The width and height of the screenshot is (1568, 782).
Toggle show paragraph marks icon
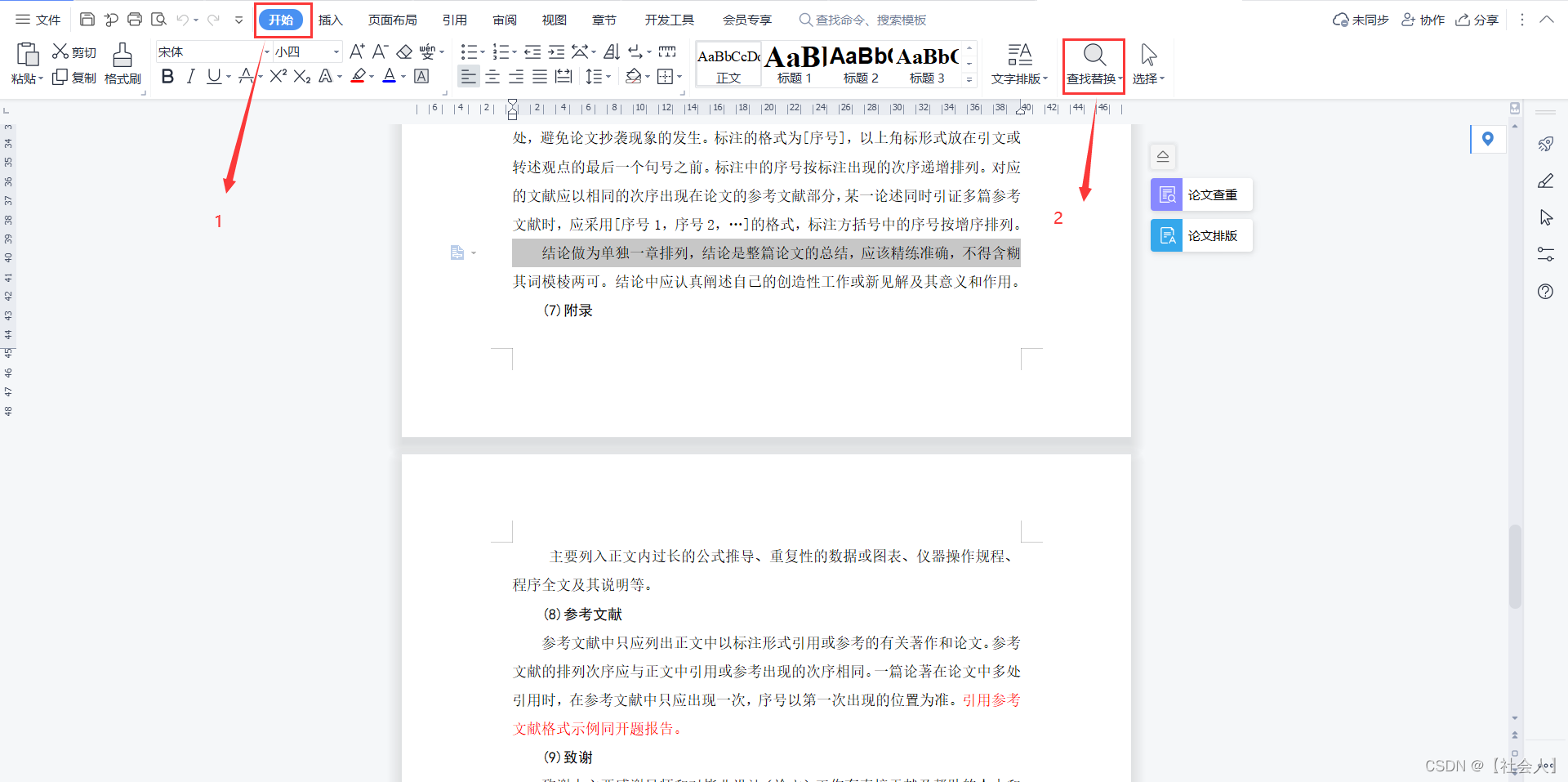tap(635, 51)
